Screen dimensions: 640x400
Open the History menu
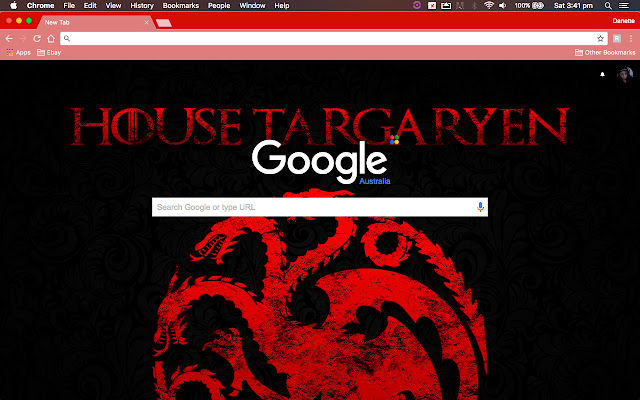(x=142, y=5)
